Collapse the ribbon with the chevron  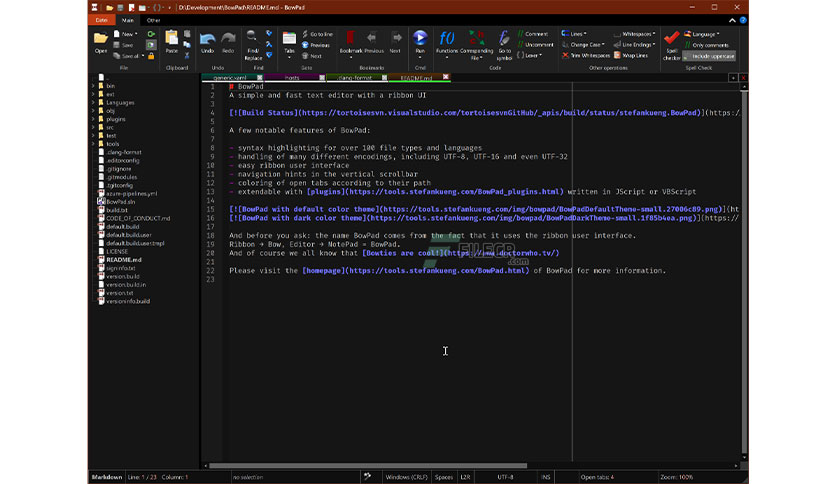[x=733, y=20]
